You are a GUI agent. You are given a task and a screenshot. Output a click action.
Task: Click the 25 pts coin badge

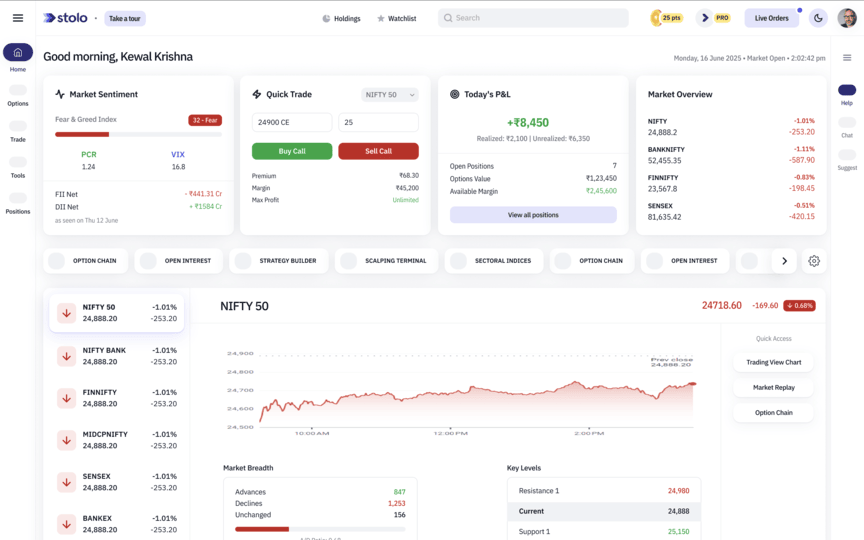click(667, 18)
